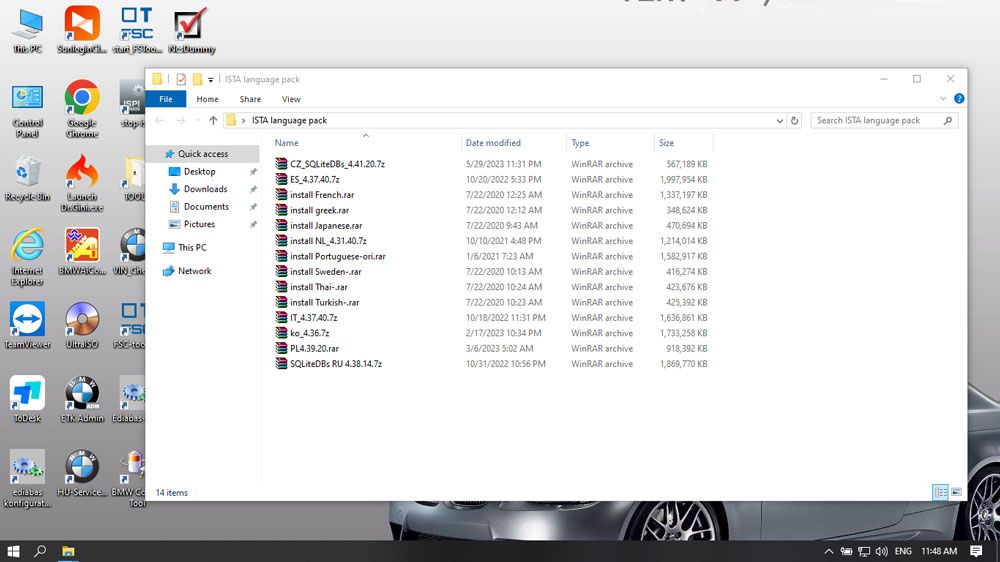This screenshot has width=1000, height=562.
Task: Open the 11:48 AM taskbar clock
Action: (x=939, y=551)
